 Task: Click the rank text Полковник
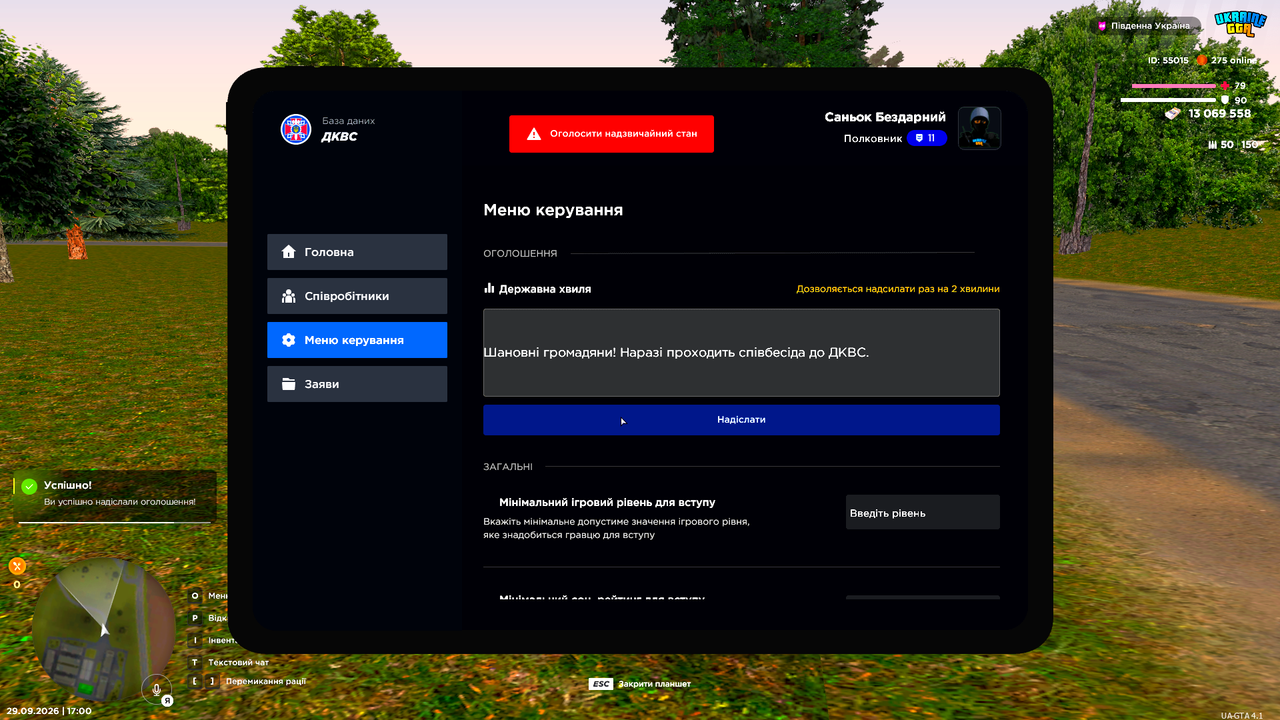pyautogui.click(x=873, y=138)
